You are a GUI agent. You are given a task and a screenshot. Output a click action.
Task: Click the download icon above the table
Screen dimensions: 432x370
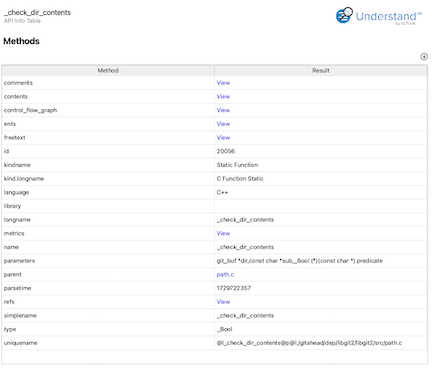pos(424,57)
